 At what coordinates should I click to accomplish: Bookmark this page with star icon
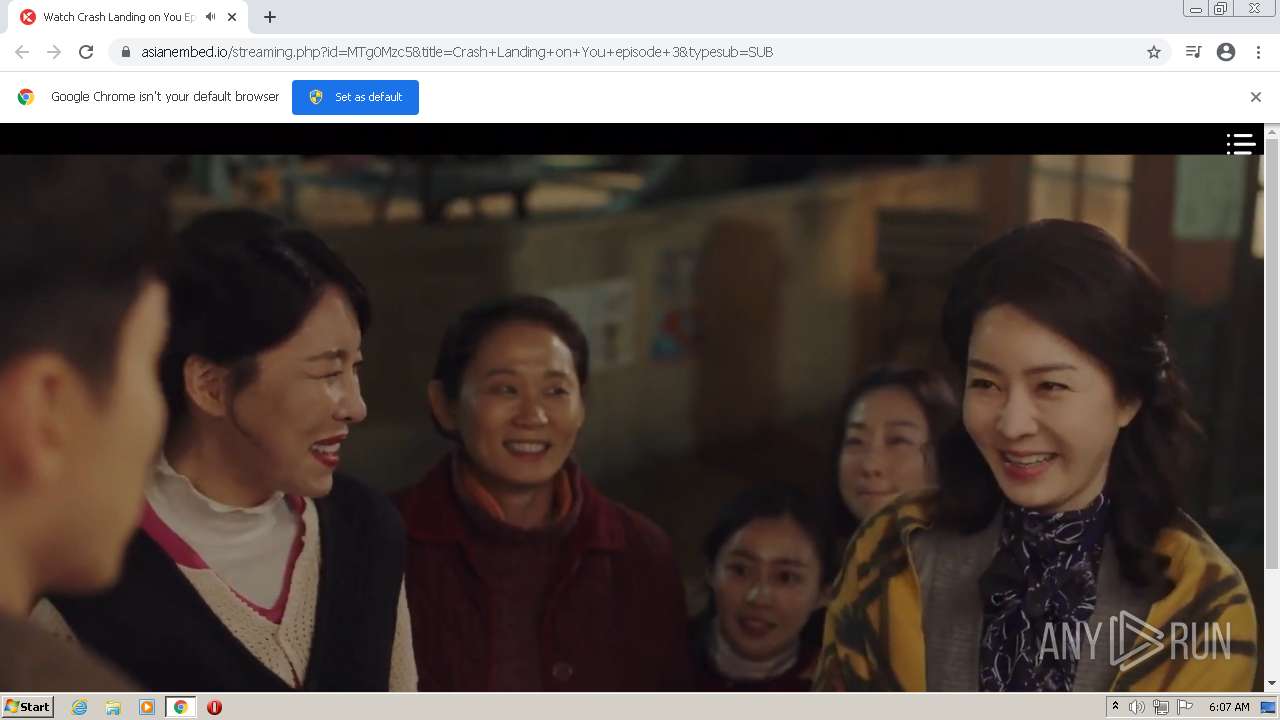[1154, 52]
